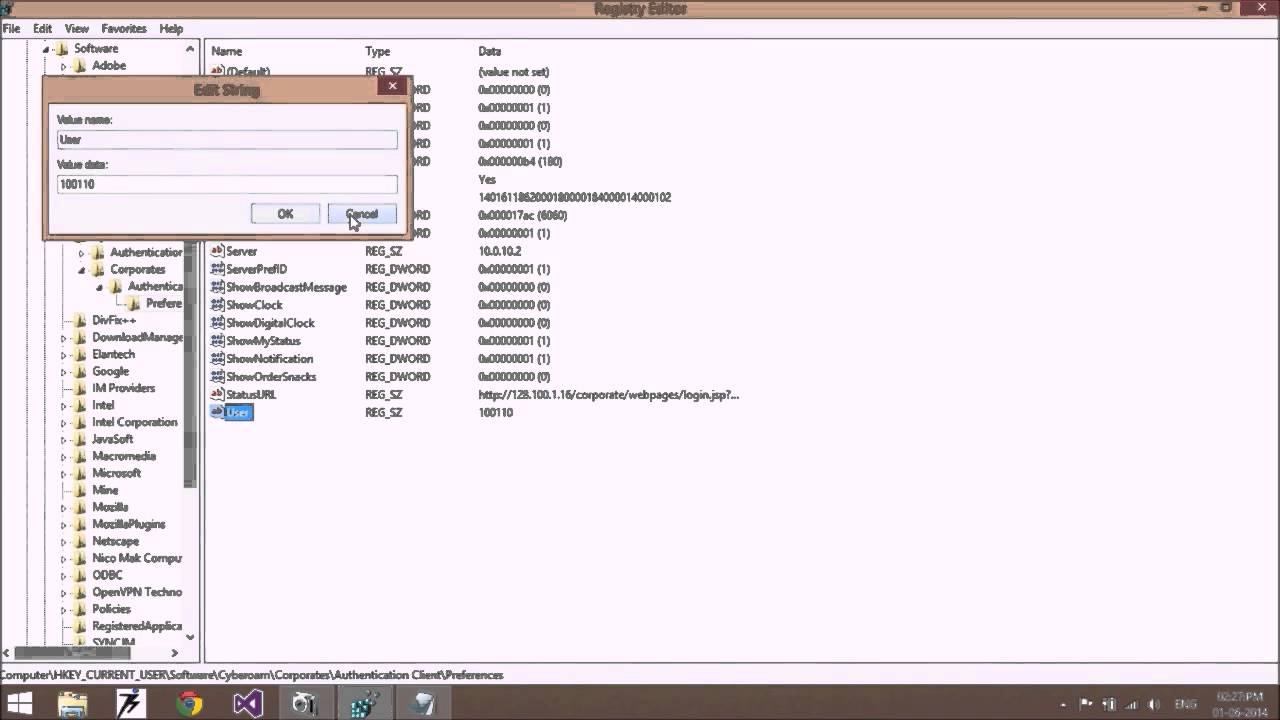Cancel the Edit String dialog

(362, 214)
